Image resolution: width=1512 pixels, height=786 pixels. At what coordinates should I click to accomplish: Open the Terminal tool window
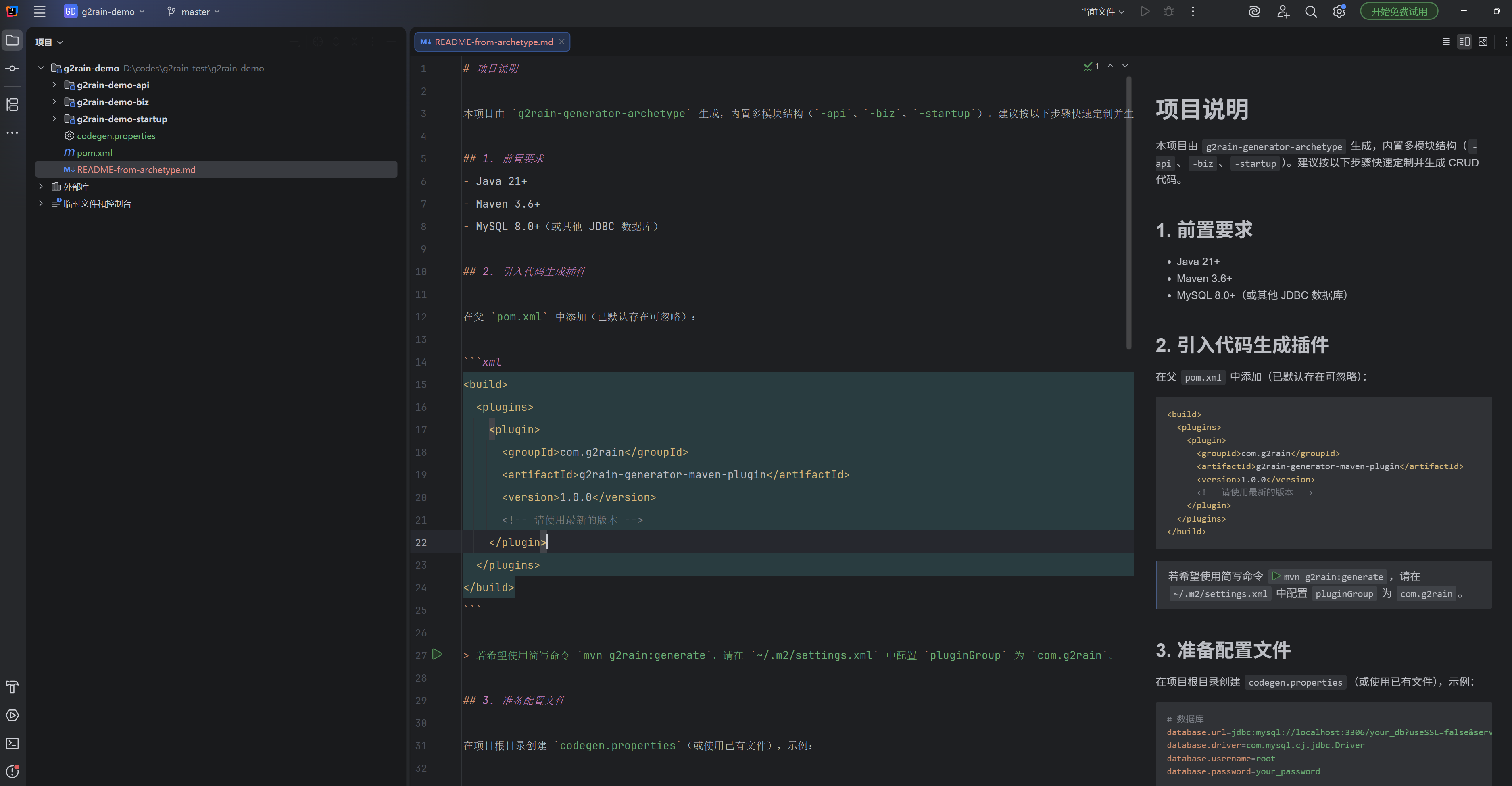(13, 743)
